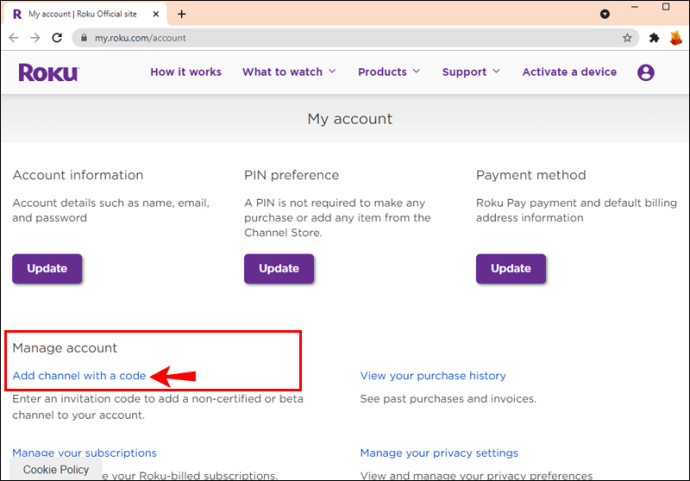Expand the What to watch menu
Viewport: 690px width, 481px height.
pos(289,72)
